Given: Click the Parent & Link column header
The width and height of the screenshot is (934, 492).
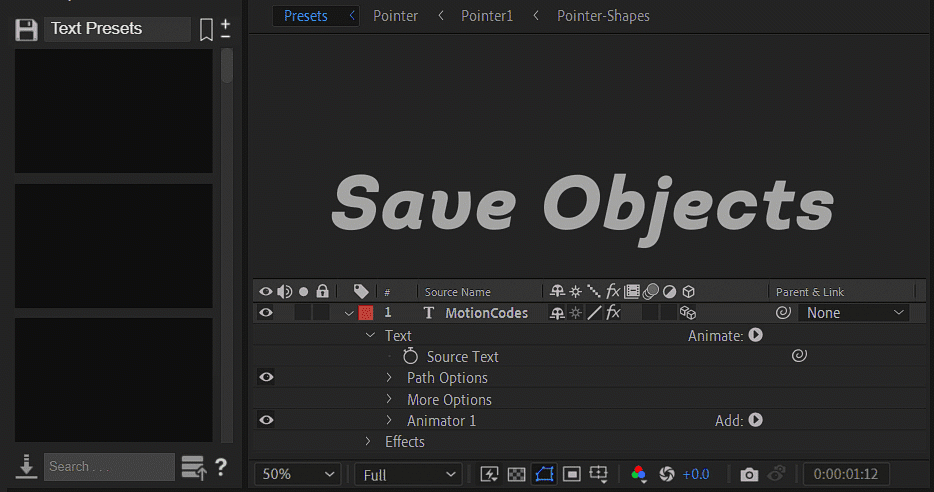Looking at the screenshot, I should (x=810, y=292).
